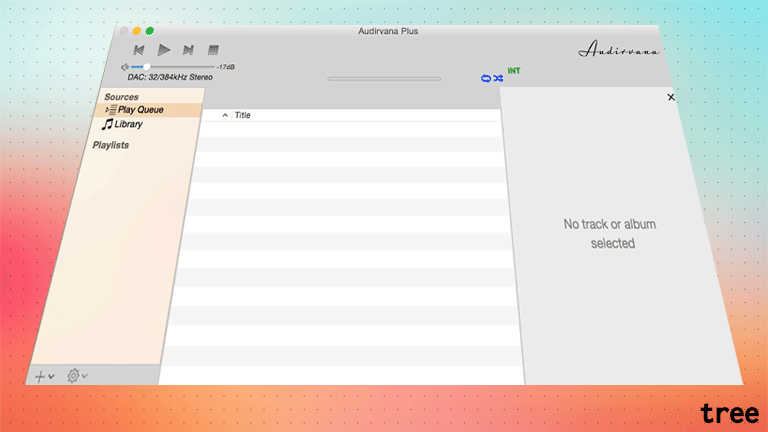Click the 'No track or album selected' message
This screenshot has width=768, height=432.
[611, 234]
